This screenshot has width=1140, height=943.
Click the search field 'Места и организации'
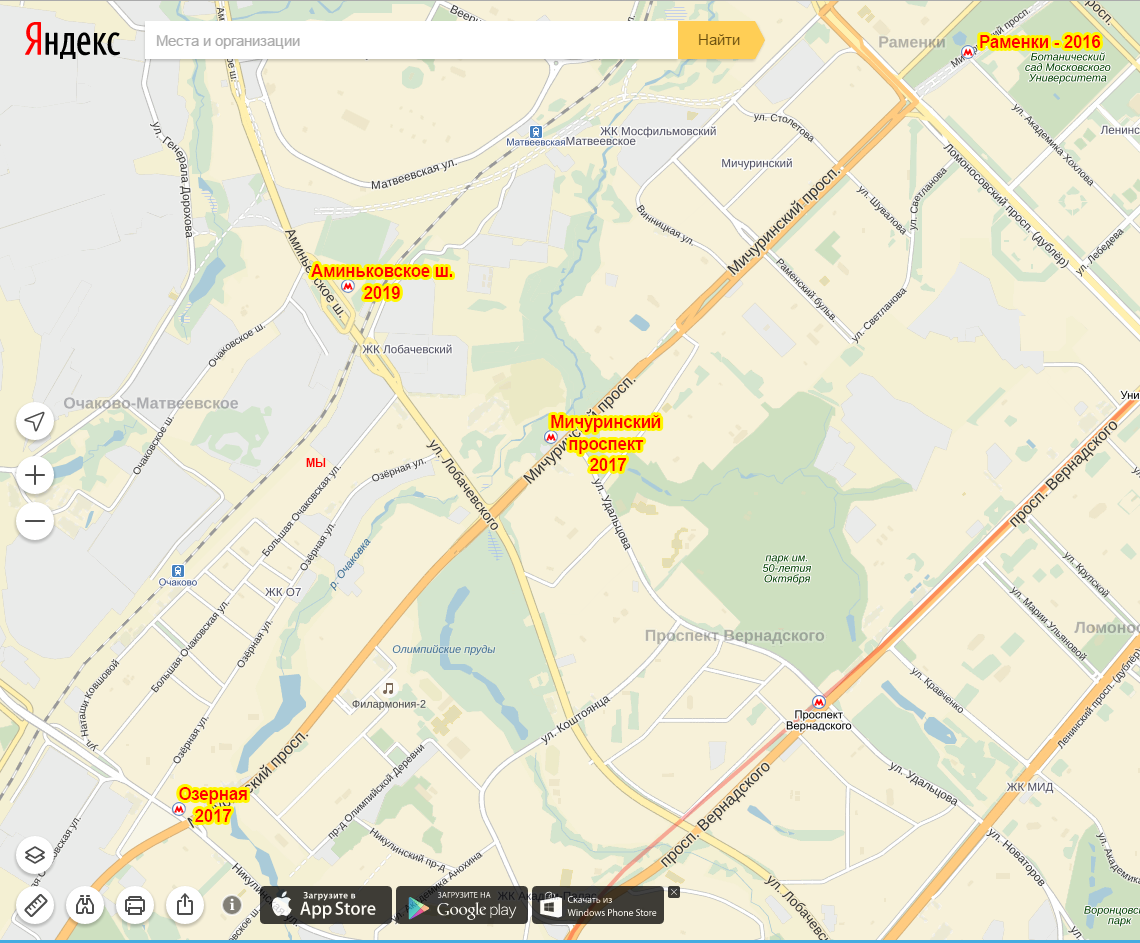[411, 41]
